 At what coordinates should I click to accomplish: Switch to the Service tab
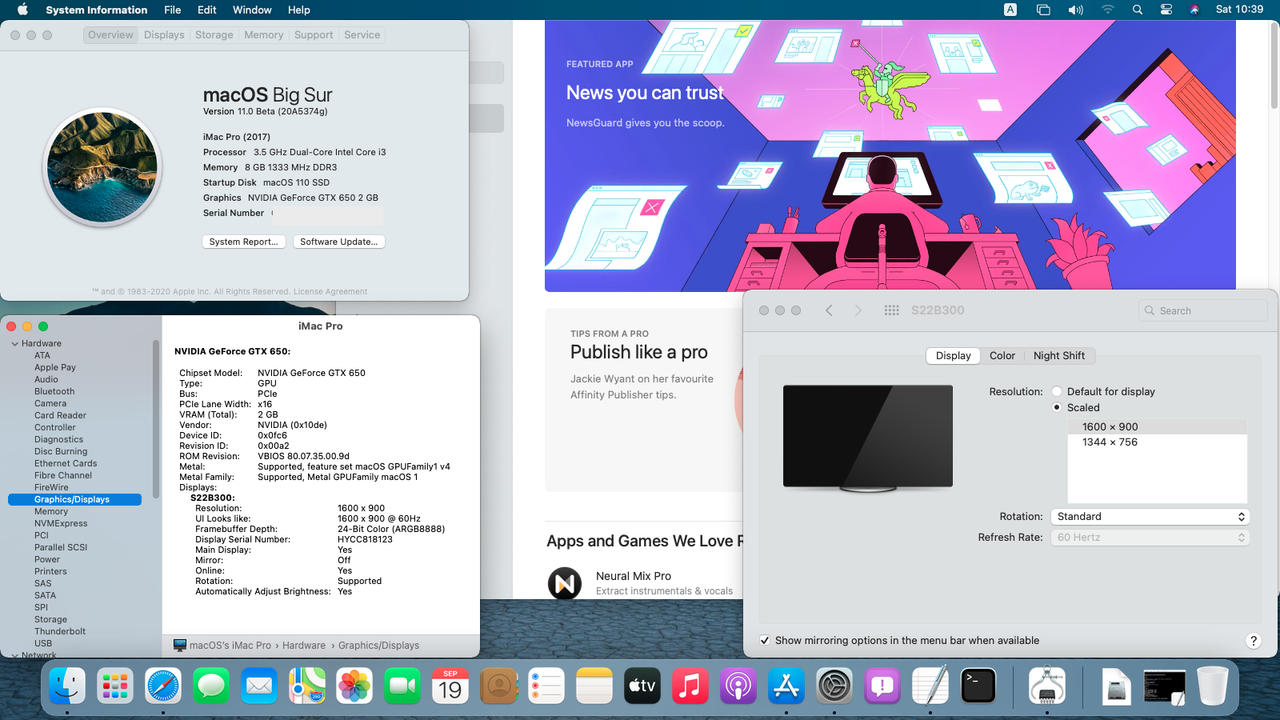(x=362, y=35)
